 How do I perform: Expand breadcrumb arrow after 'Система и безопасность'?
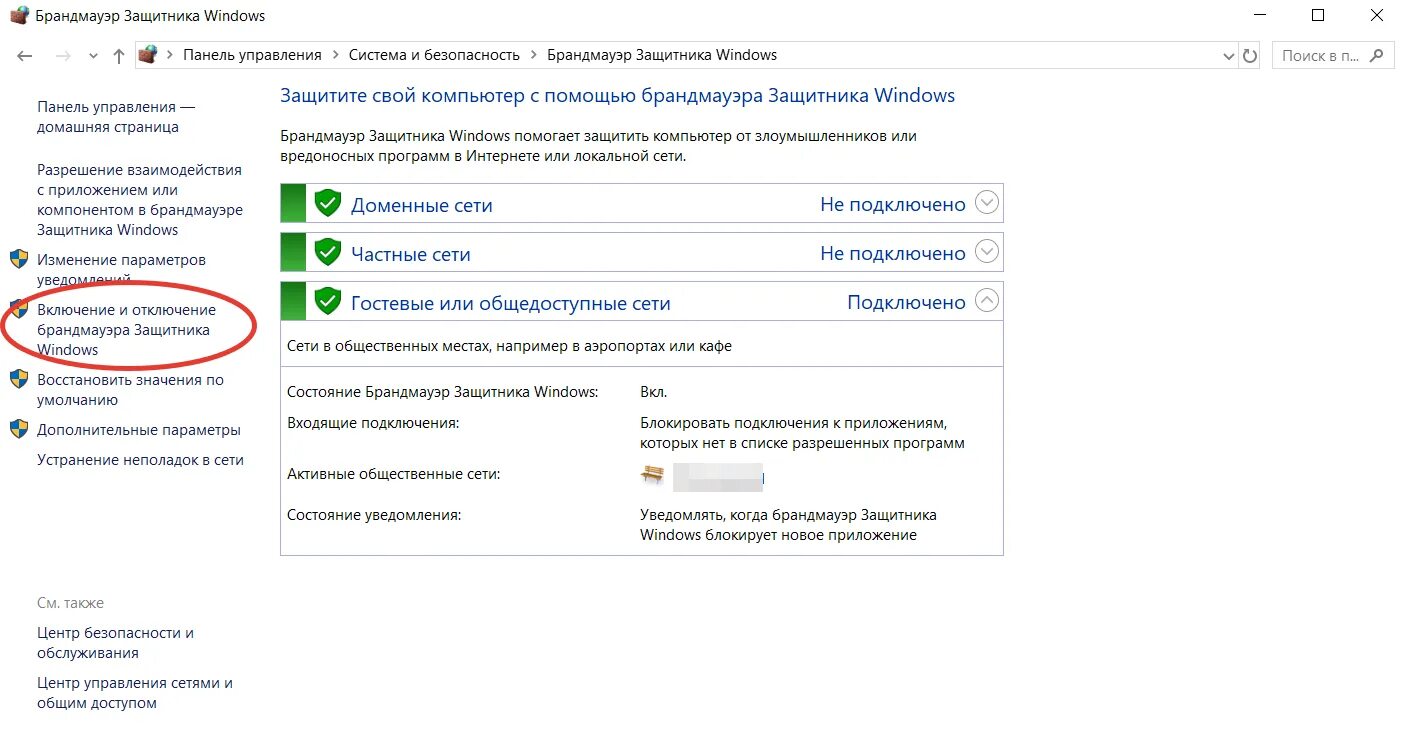coord(533,55)
